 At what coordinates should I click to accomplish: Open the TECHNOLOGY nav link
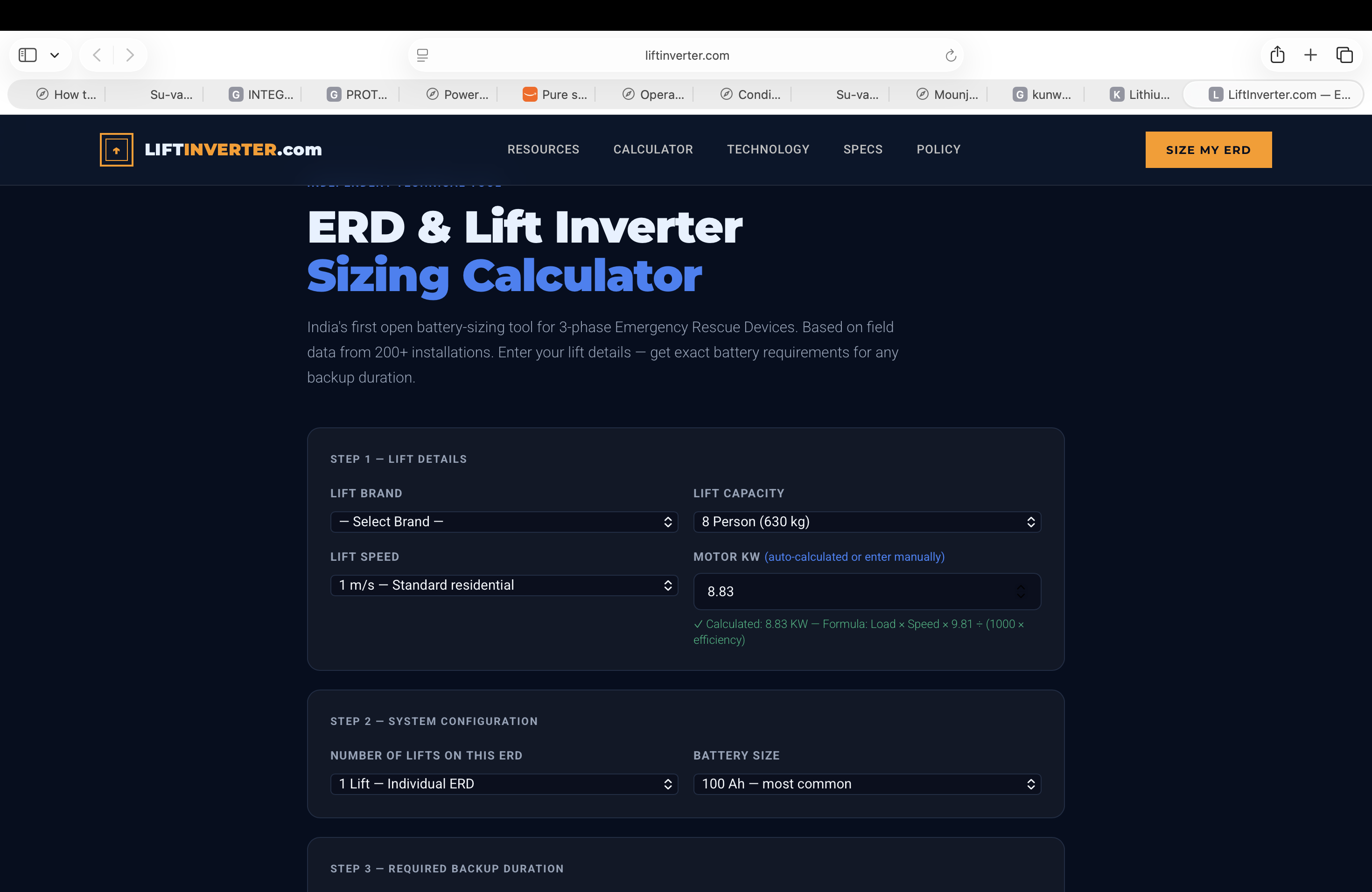coord(768,149)
